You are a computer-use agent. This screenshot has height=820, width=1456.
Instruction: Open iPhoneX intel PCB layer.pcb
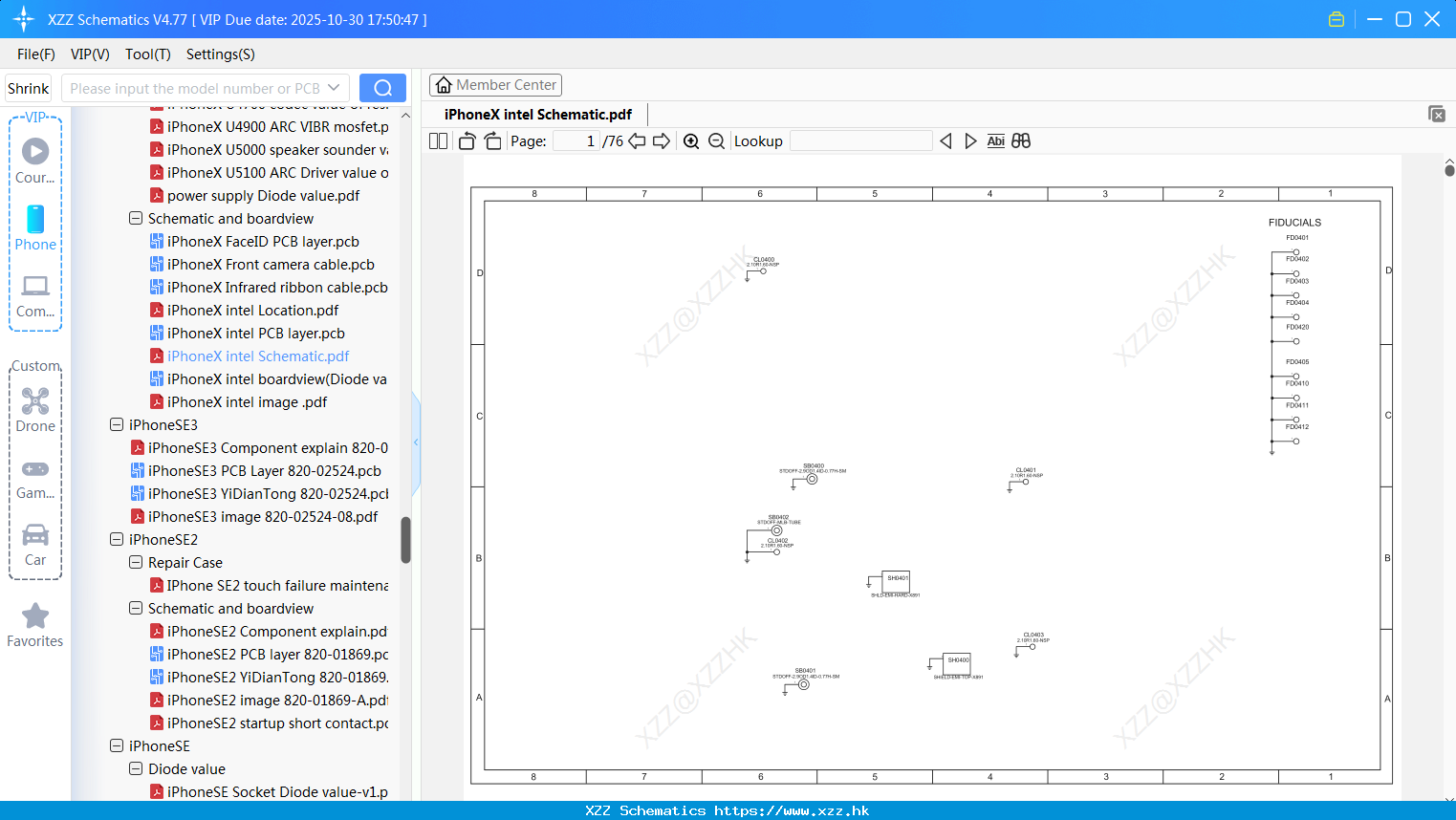point(255,334)
